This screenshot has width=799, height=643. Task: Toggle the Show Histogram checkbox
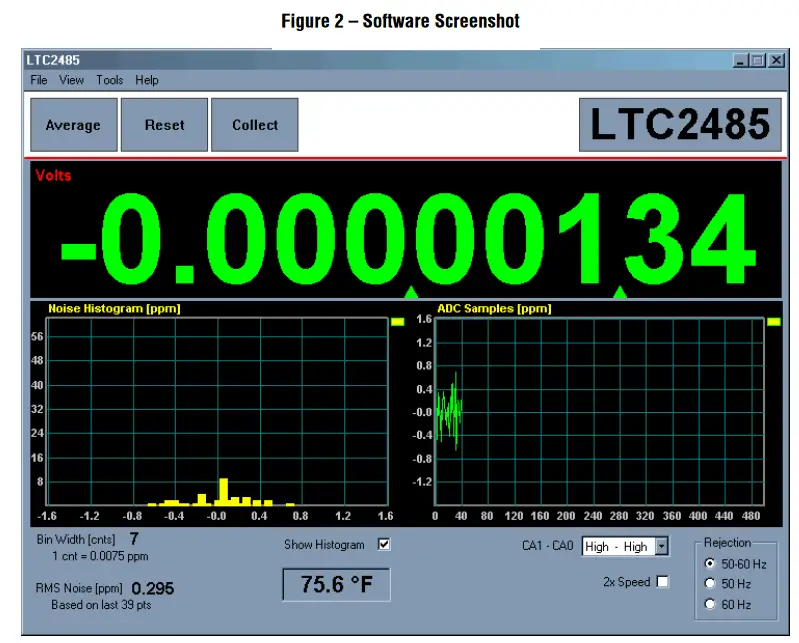pos(384,544)
